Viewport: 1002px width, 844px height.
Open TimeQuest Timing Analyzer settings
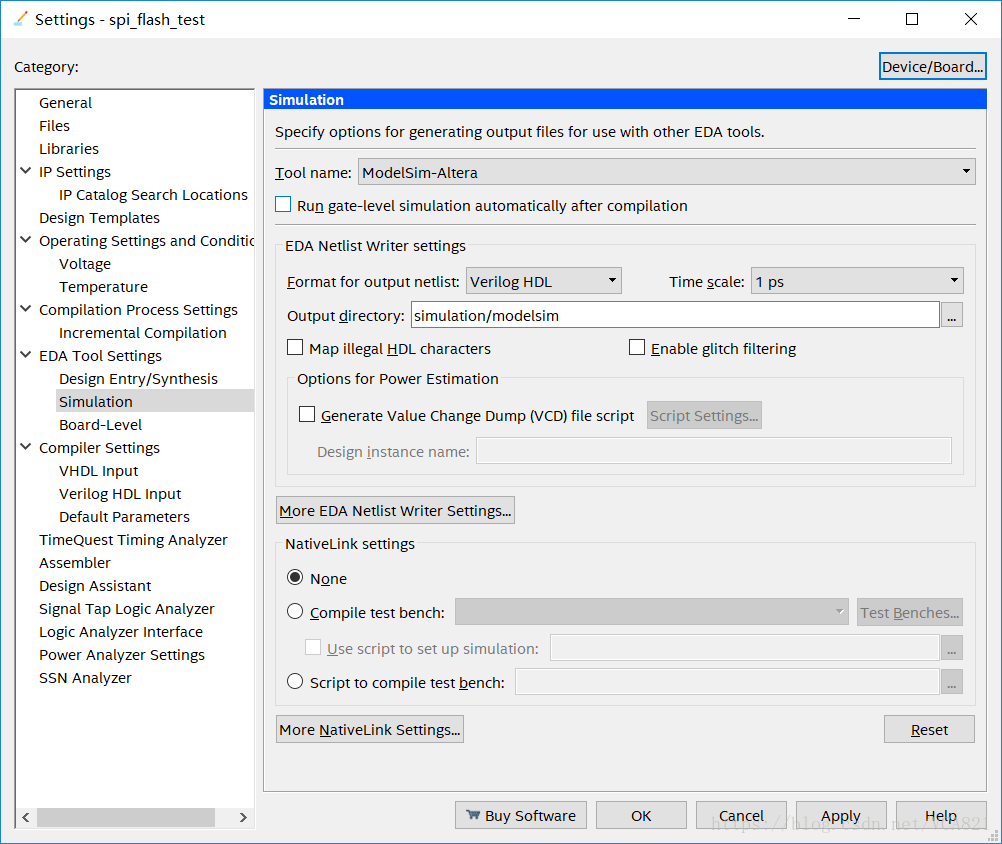pyautogui.click(x=133, y=540)
